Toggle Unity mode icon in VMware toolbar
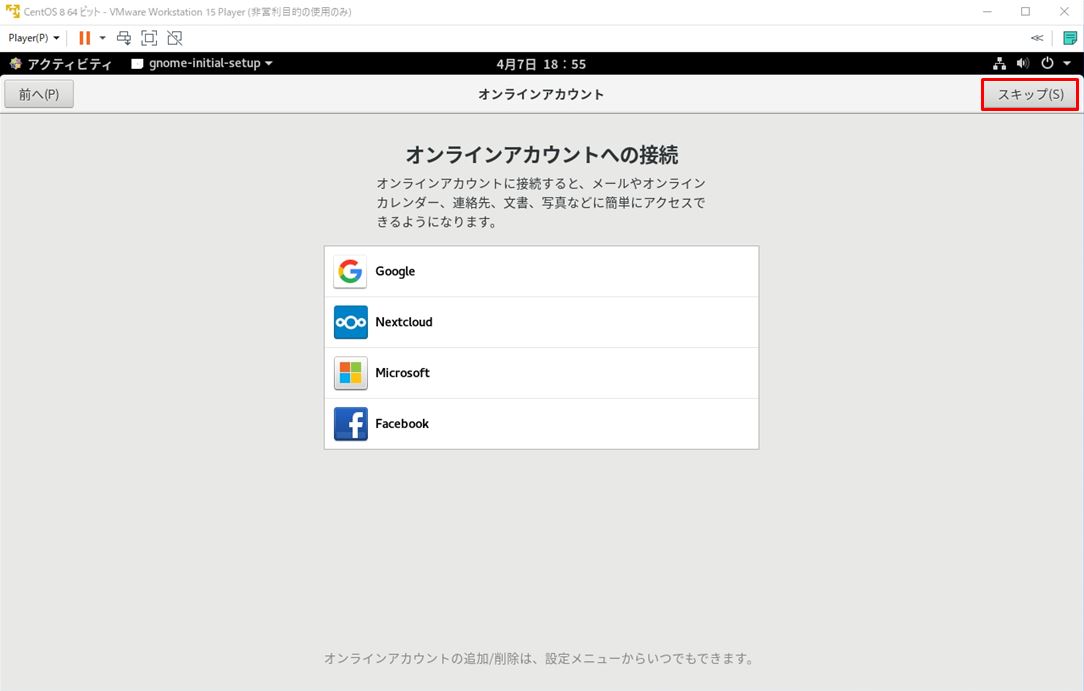The width and height of the screenshot is (1084, 691). [x=175, y=38]
